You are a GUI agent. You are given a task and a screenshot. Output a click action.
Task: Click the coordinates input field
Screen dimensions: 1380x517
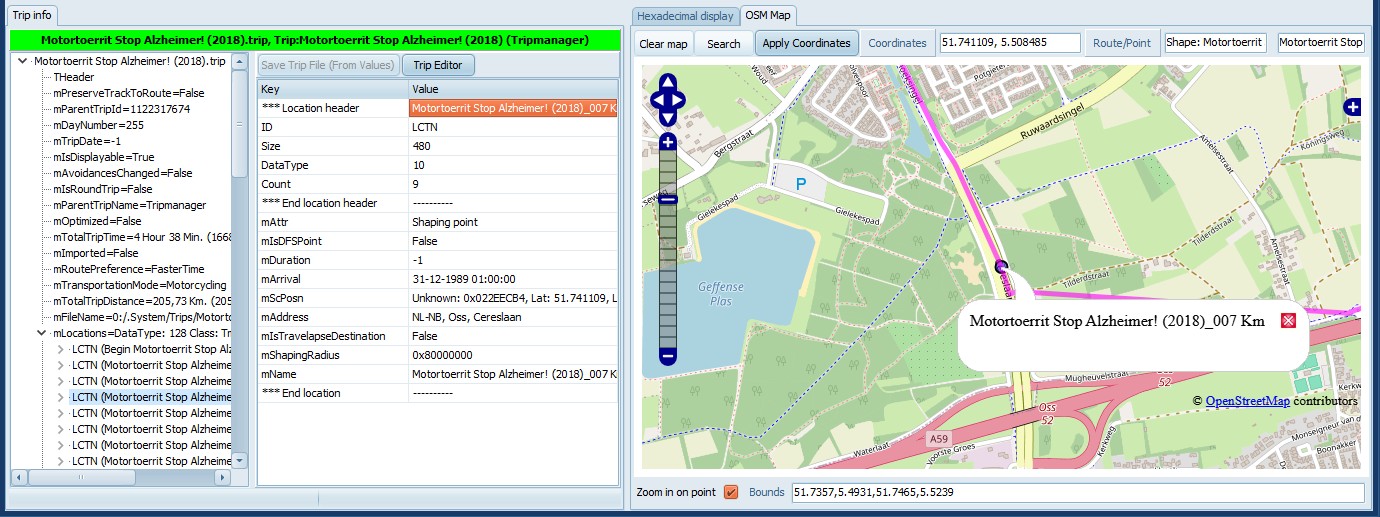1009,43
